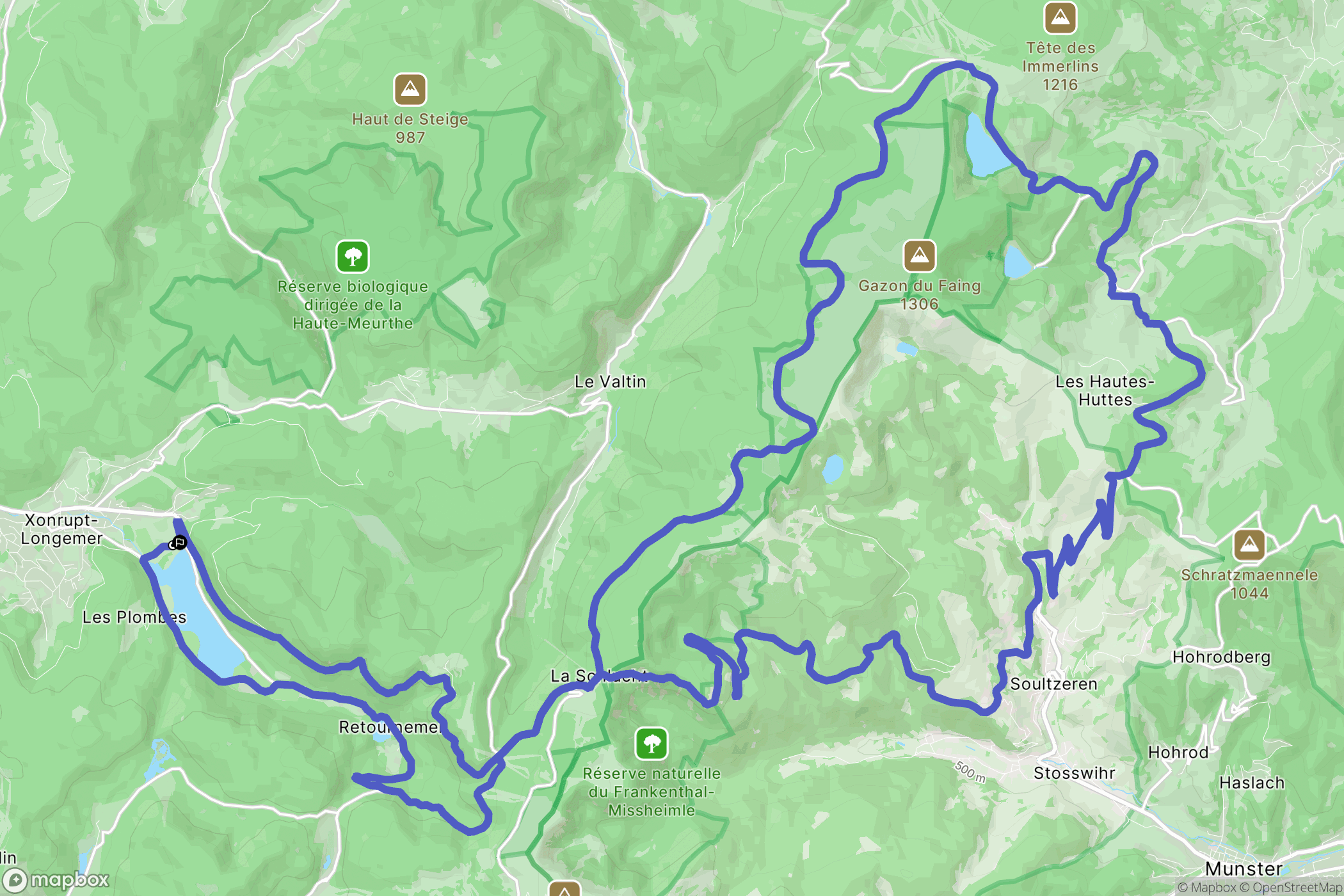Select the Gazon du Faing summit icon
Viewport: 1344px width, 896px height.
tap(920, 256)
